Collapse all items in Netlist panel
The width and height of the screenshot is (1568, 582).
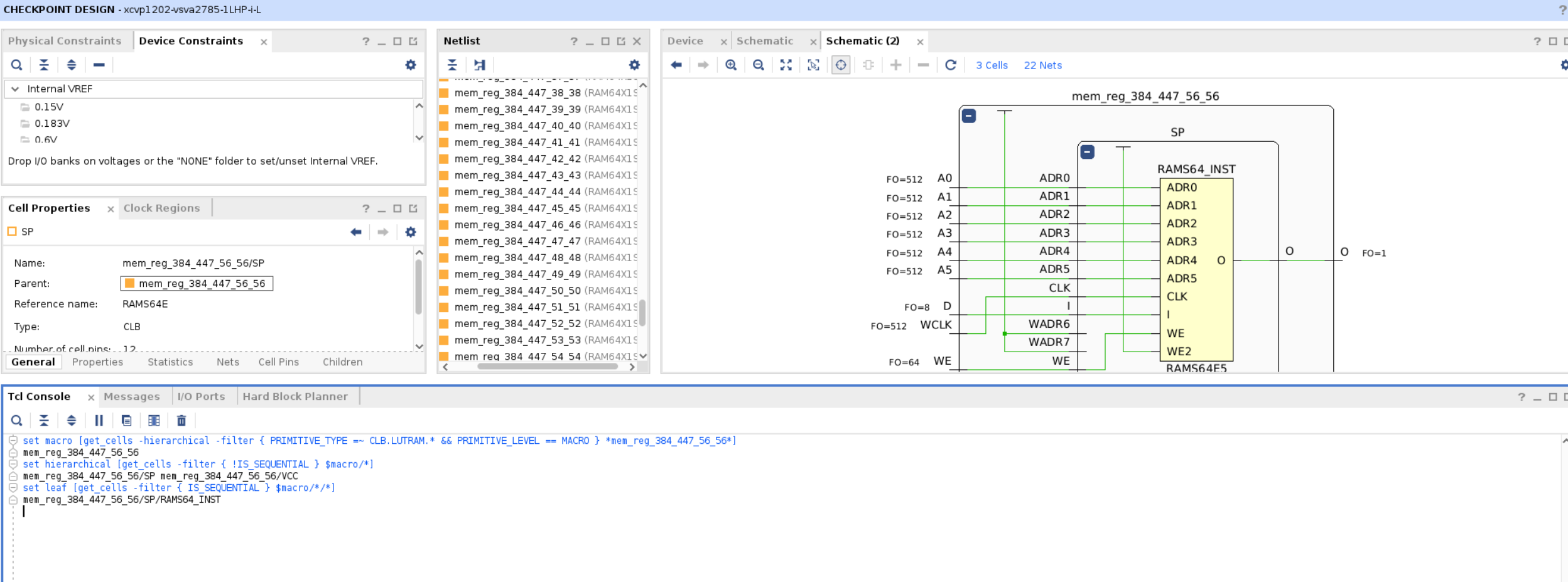coord(452,65)
